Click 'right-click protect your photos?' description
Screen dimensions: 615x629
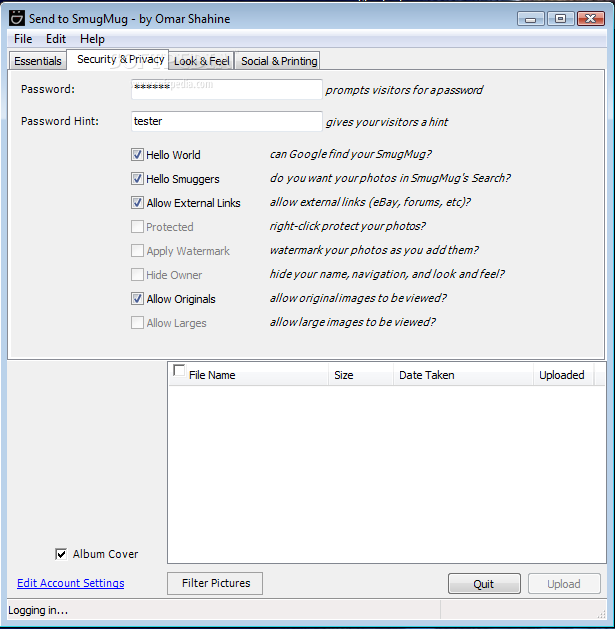(x=347, y=226)
